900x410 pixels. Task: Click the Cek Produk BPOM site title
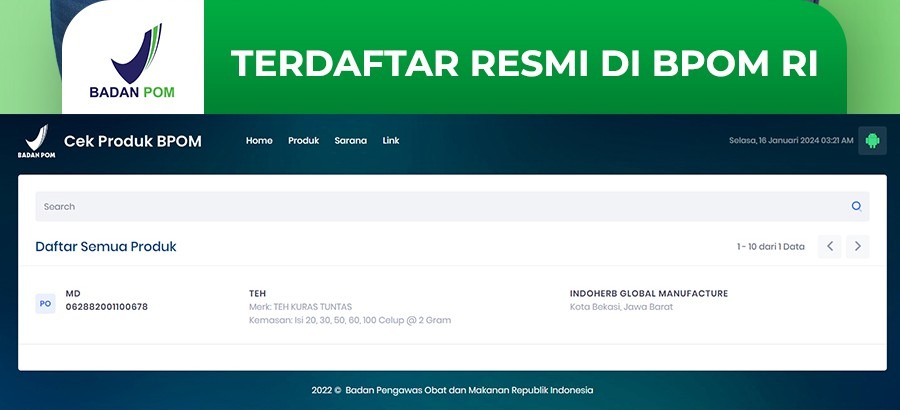[133, 141]
